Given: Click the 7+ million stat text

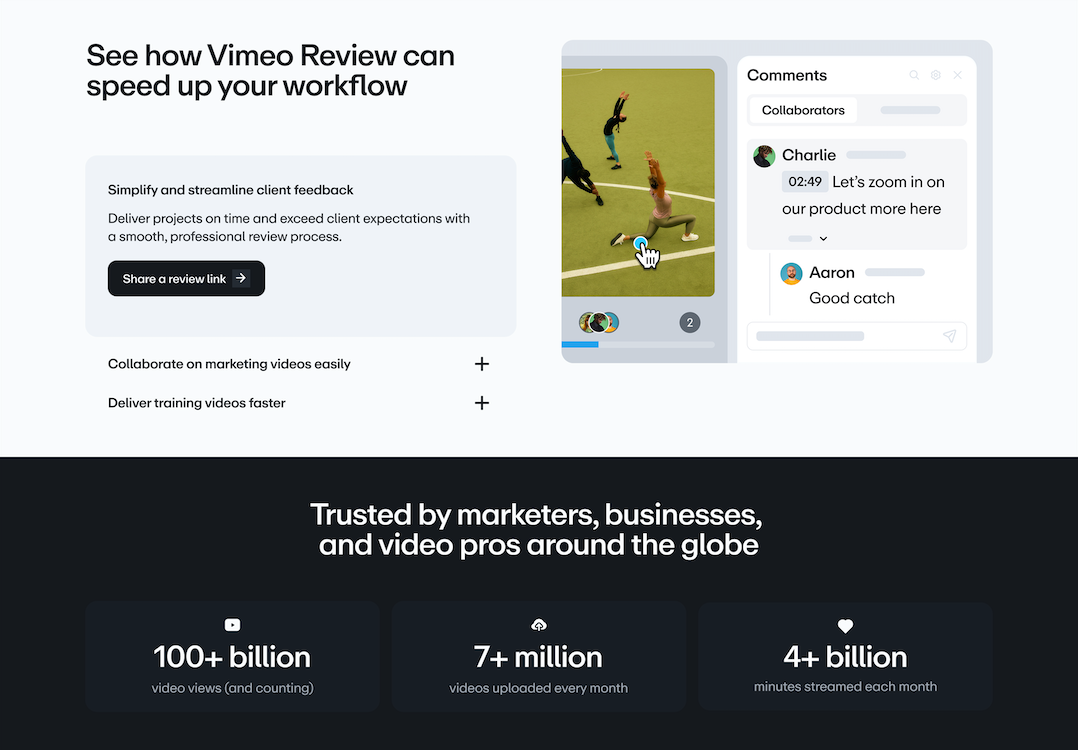Looking at the screenshot, I should point(538,657).
